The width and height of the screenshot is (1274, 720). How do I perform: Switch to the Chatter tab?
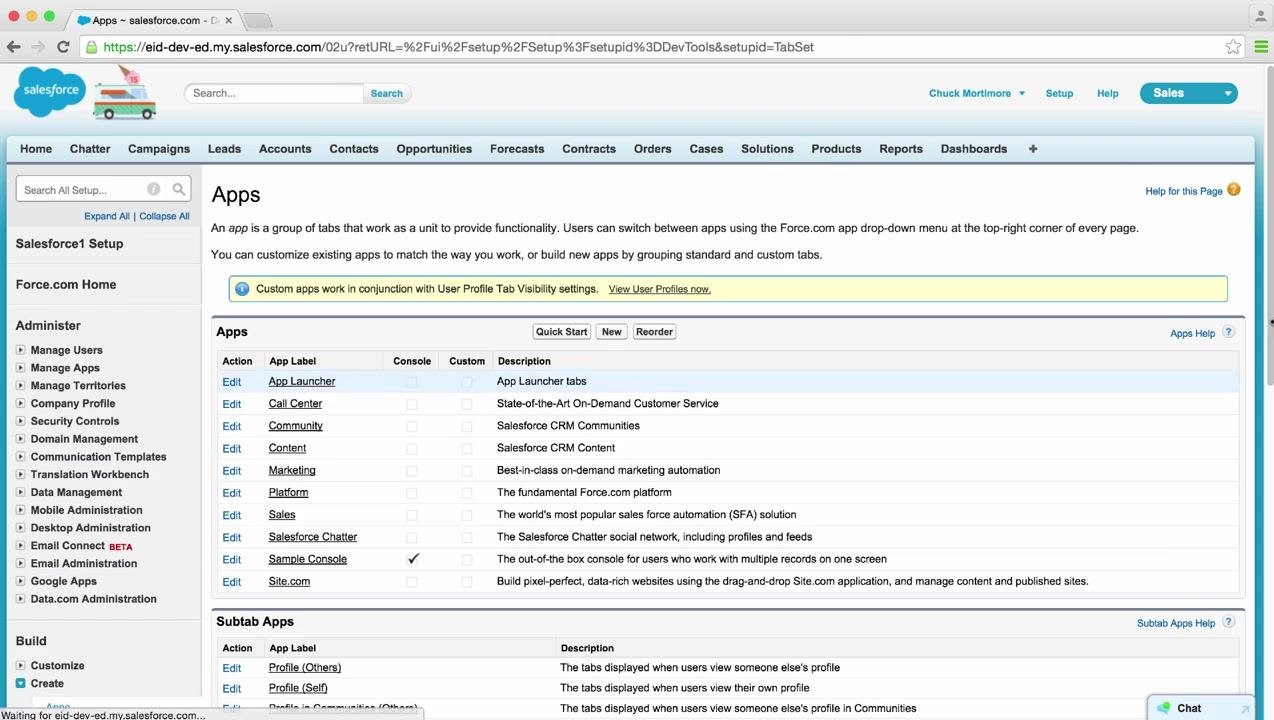(x=90, y=149)
